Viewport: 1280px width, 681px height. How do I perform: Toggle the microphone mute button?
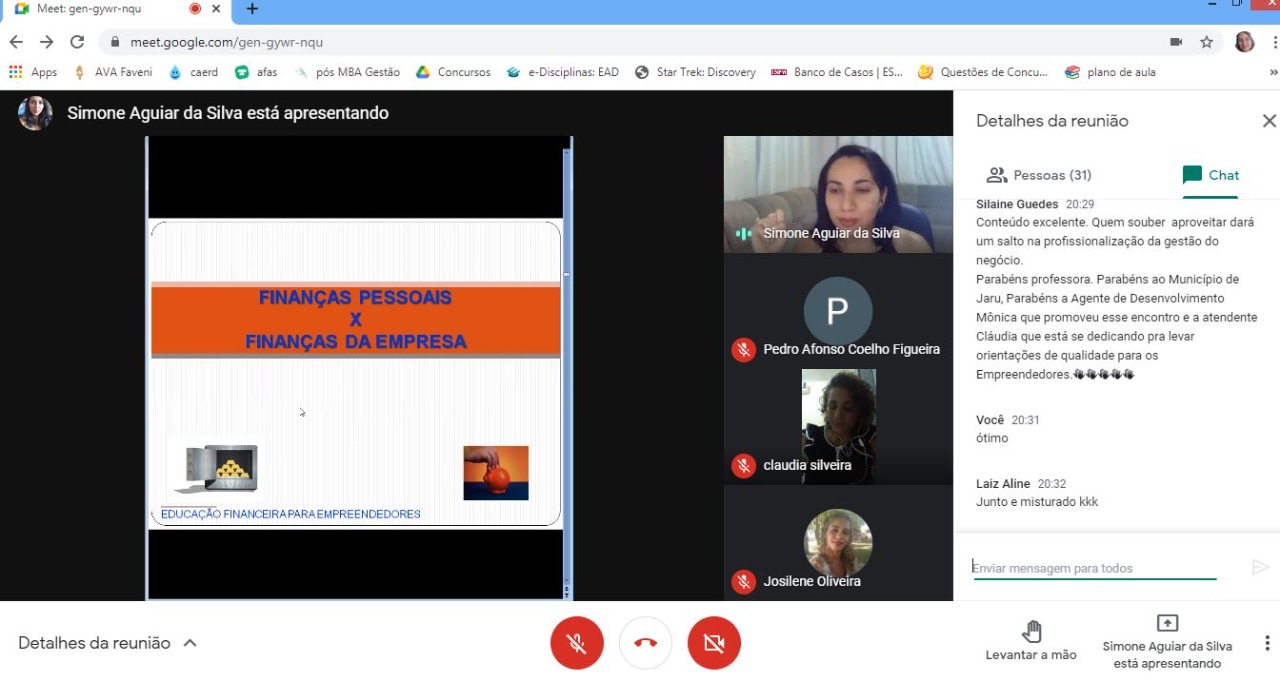click(x=577, y=643)
